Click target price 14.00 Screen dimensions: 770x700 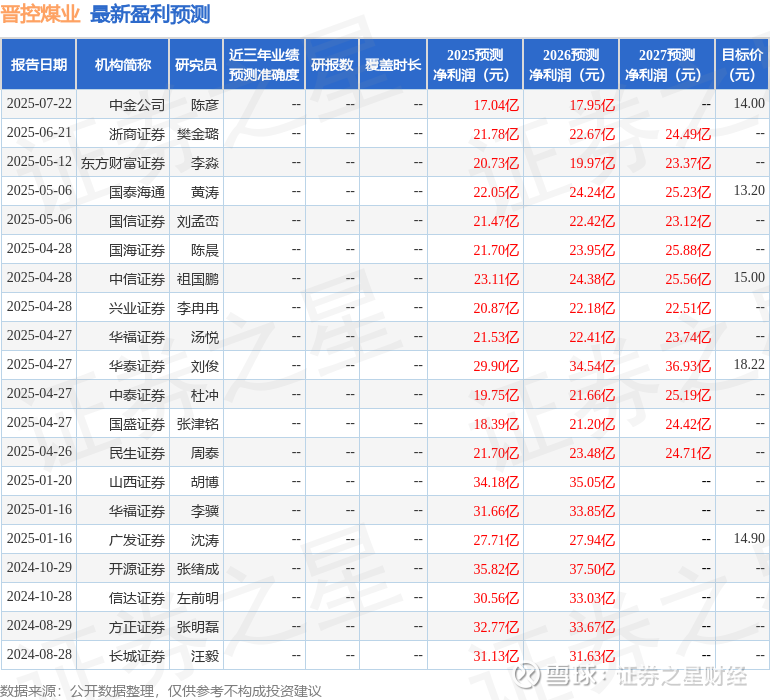pyautogui.click(x=749, y=104)
